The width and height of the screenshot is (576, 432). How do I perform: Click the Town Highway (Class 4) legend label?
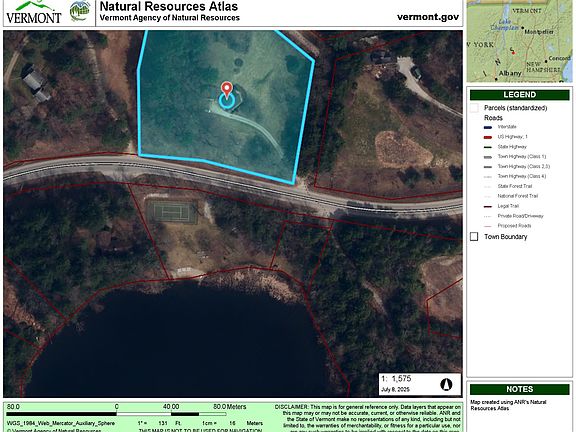(x=522, y=176)
